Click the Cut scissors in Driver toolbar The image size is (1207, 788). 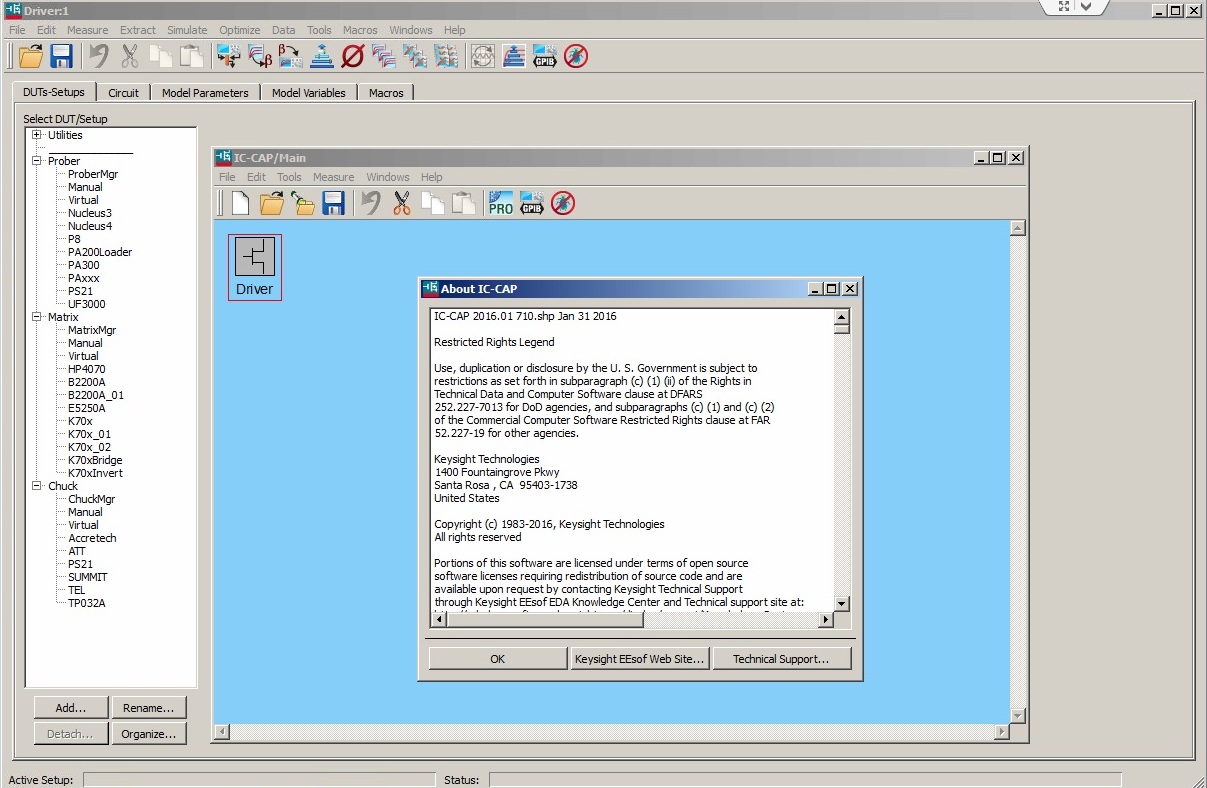click(129, 56)
